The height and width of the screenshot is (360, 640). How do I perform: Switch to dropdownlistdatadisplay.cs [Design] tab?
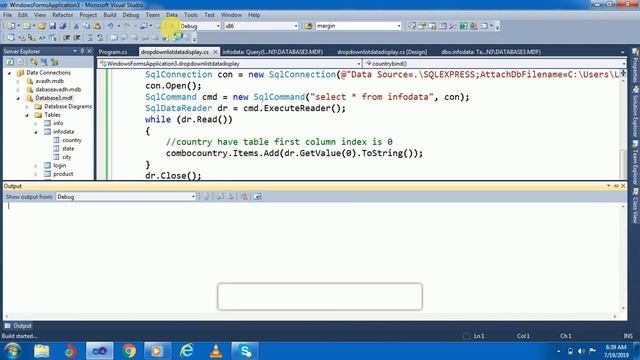[x=382, y=52]
